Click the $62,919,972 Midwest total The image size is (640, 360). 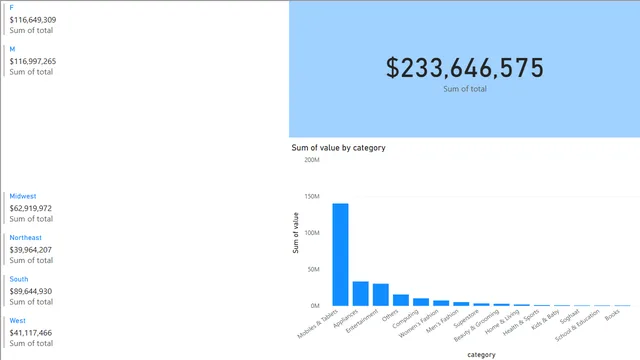[31, 208]
